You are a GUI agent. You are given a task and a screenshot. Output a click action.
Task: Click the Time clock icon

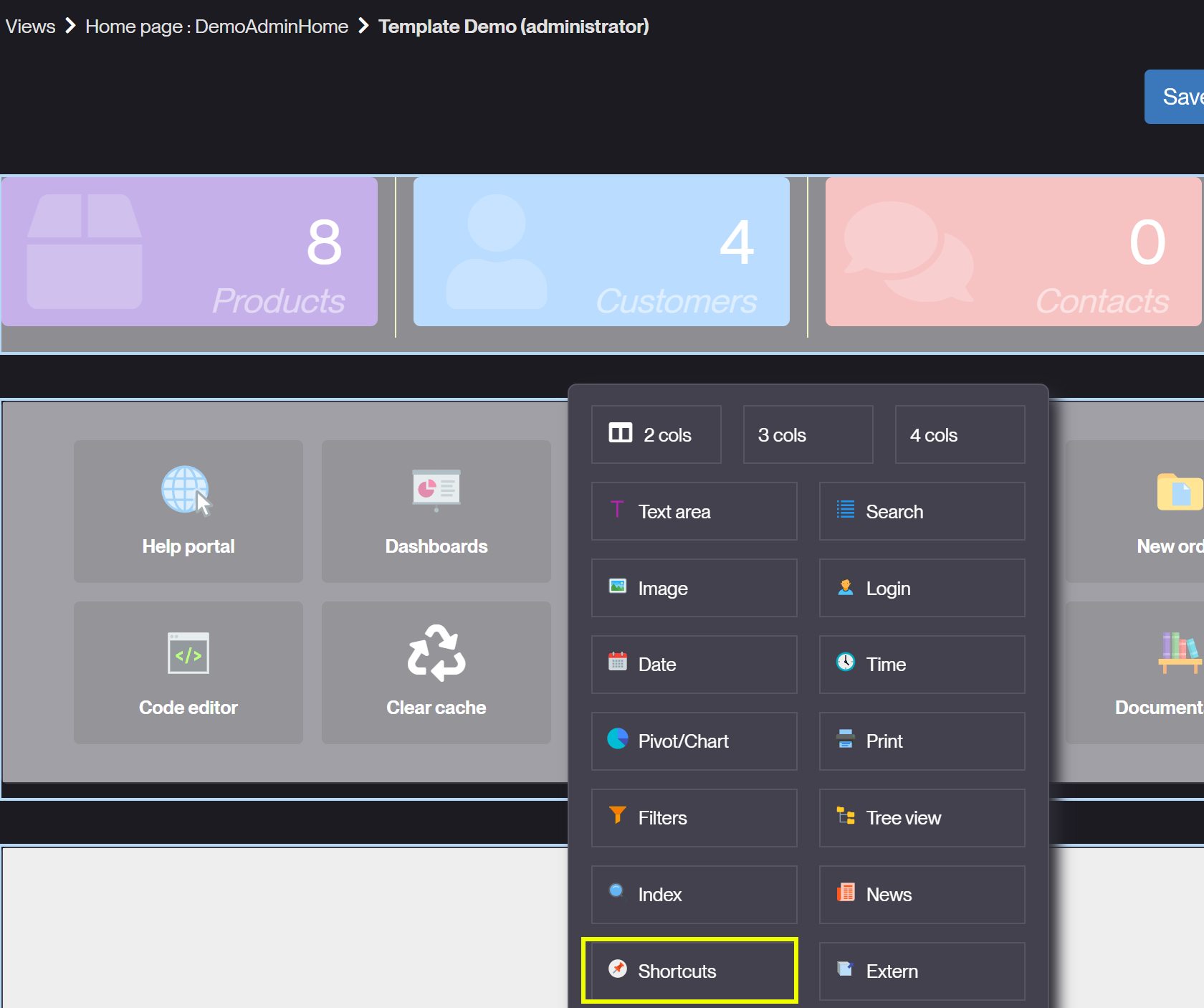coord(846,662)
